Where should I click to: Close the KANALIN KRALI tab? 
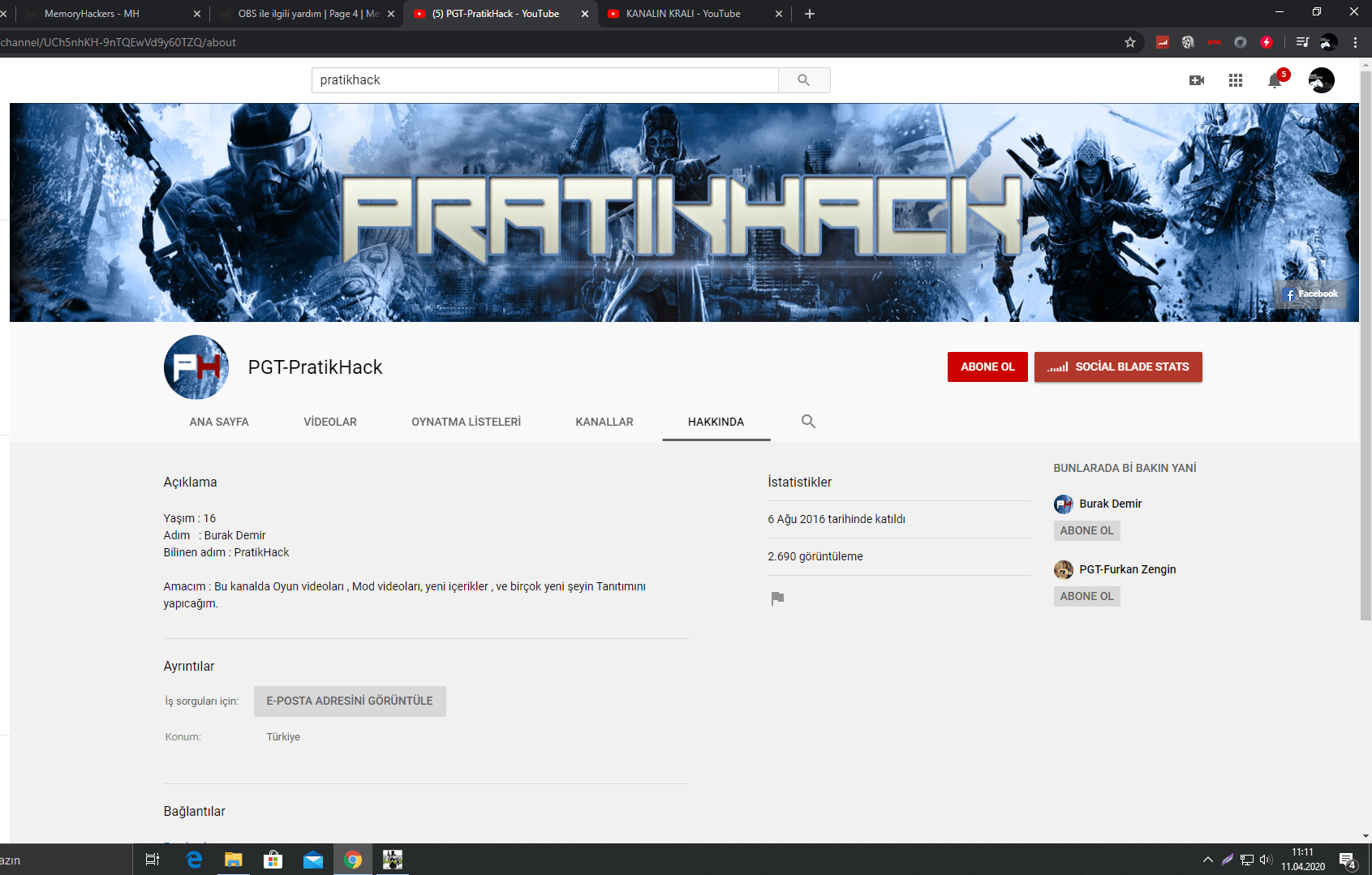[779, 14]
